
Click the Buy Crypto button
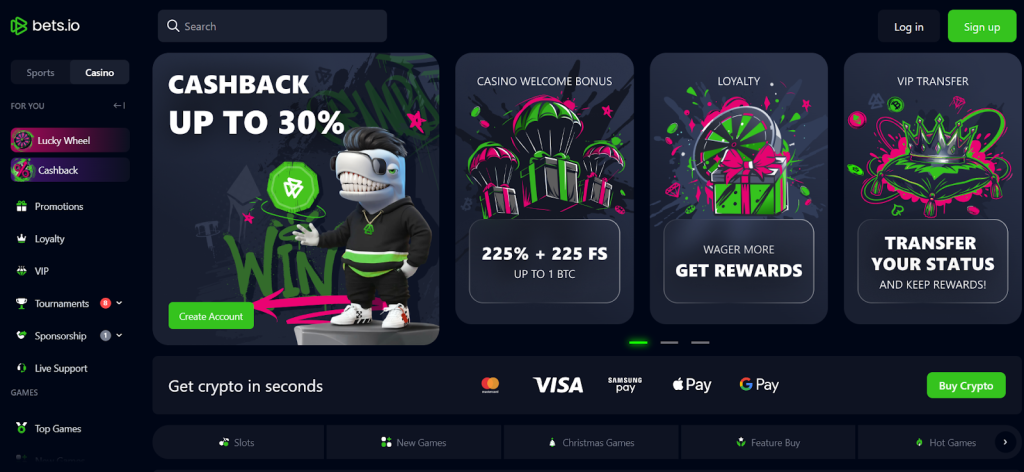click(x=967, y=385)
